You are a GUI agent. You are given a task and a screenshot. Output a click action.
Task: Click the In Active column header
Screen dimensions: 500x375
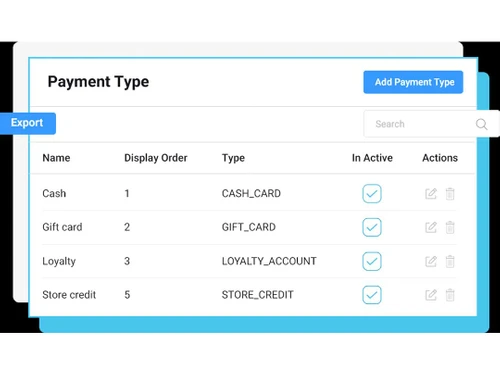coord(372,158)
